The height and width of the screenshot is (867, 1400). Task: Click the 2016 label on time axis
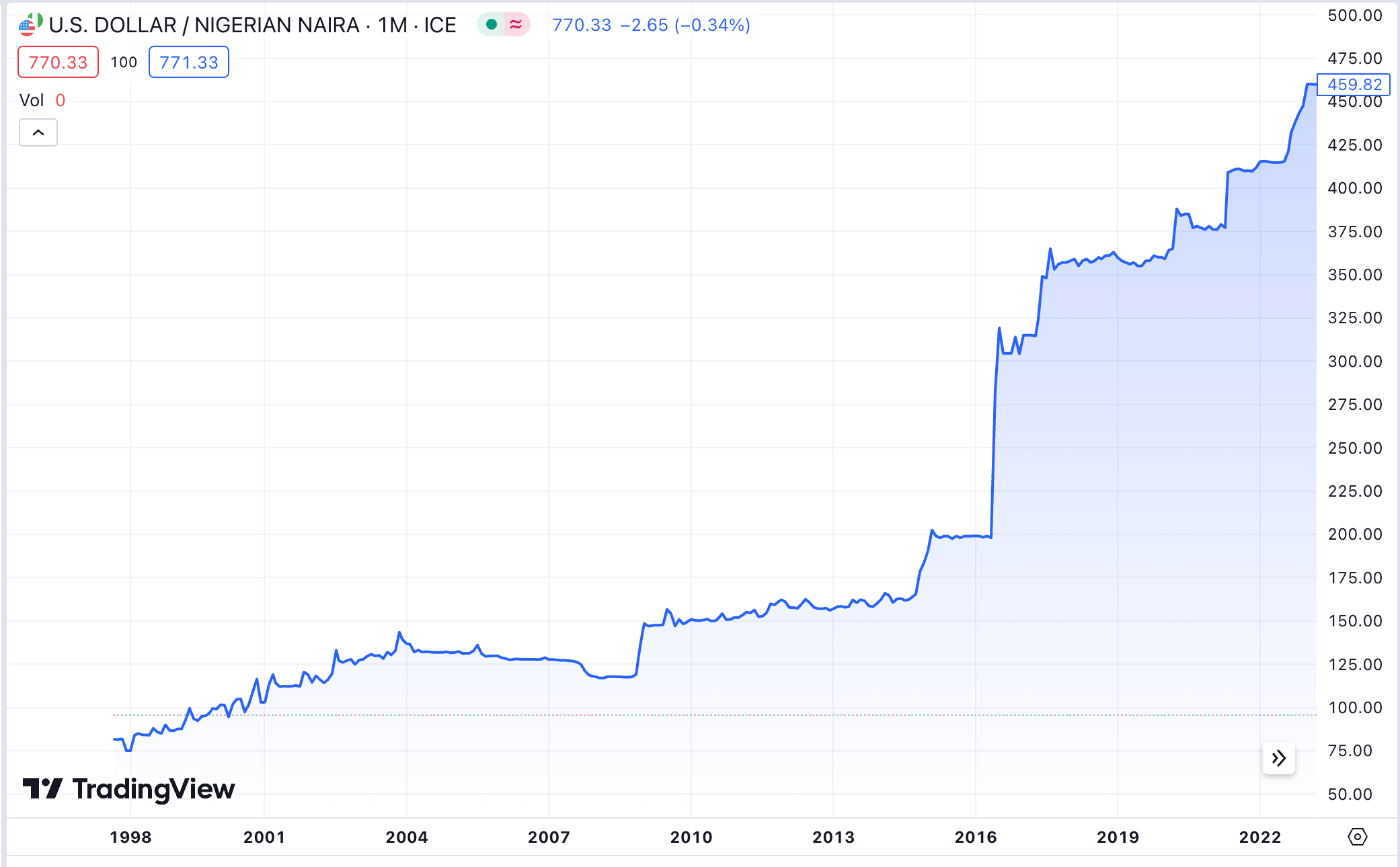click(976, 837)
